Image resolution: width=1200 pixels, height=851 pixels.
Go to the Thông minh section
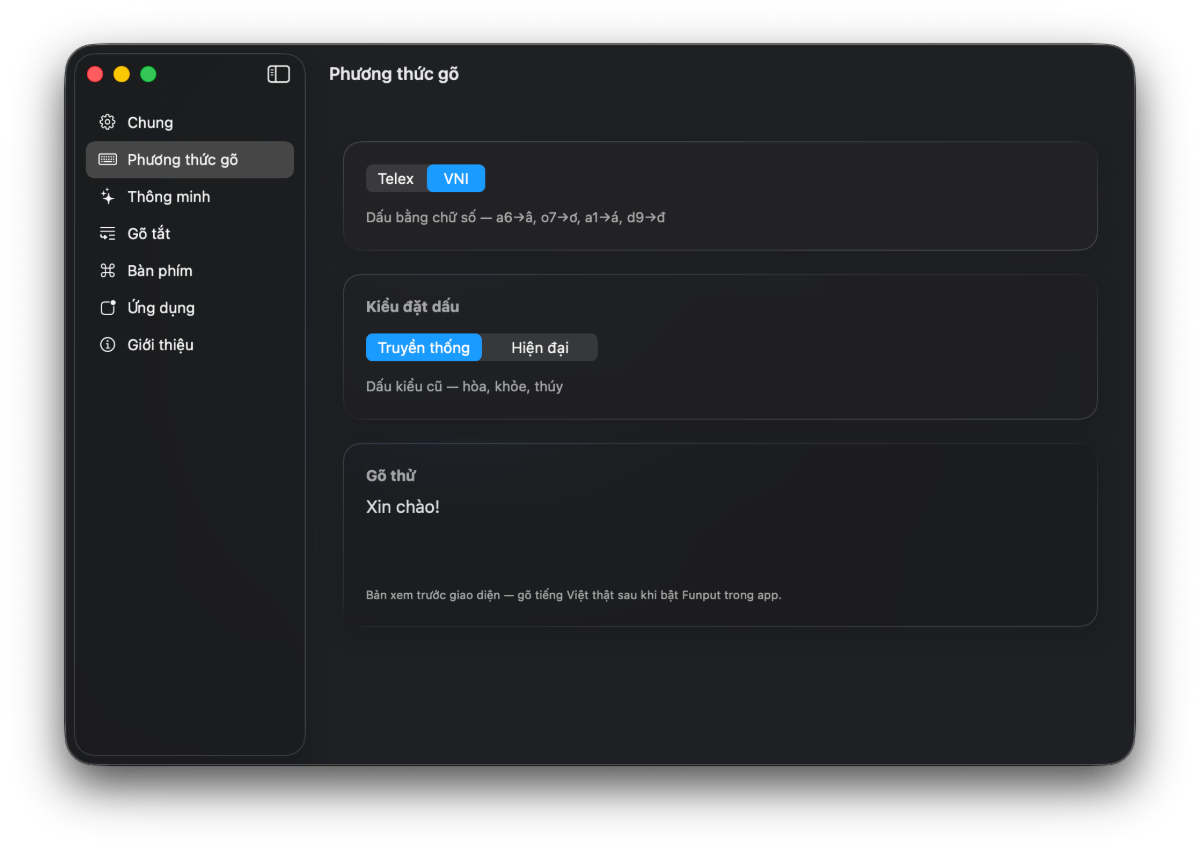[x=190, y=196]
